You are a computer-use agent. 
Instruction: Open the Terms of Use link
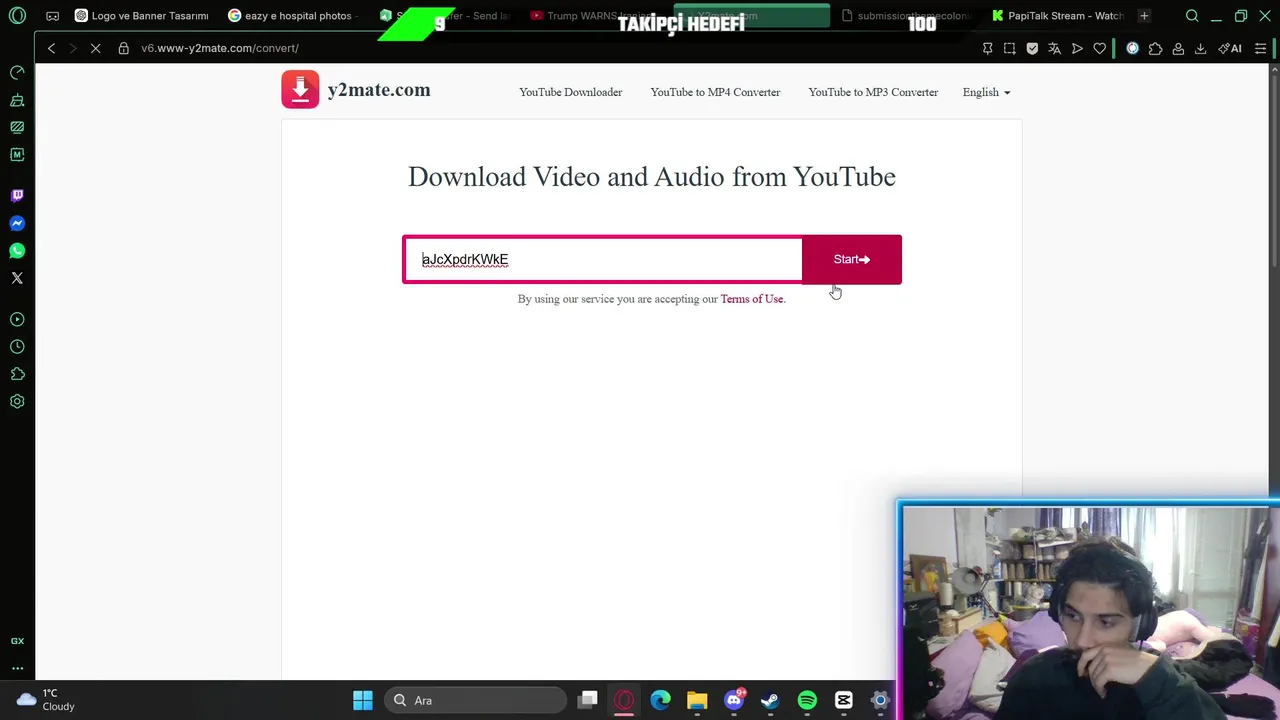click(x=751, y=299)
